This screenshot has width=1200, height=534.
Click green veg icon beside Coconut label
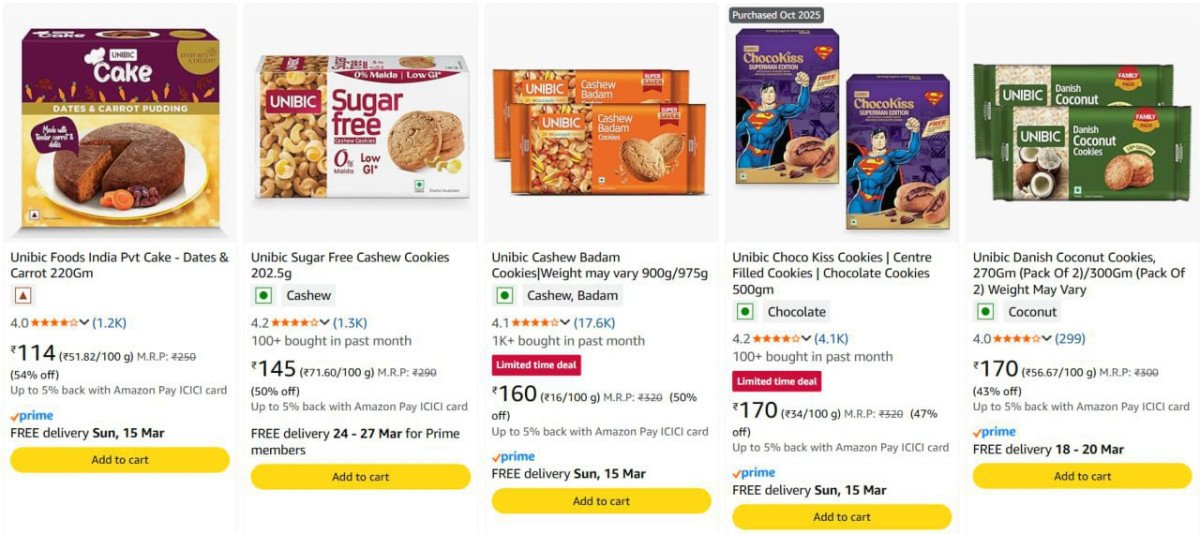986,312
